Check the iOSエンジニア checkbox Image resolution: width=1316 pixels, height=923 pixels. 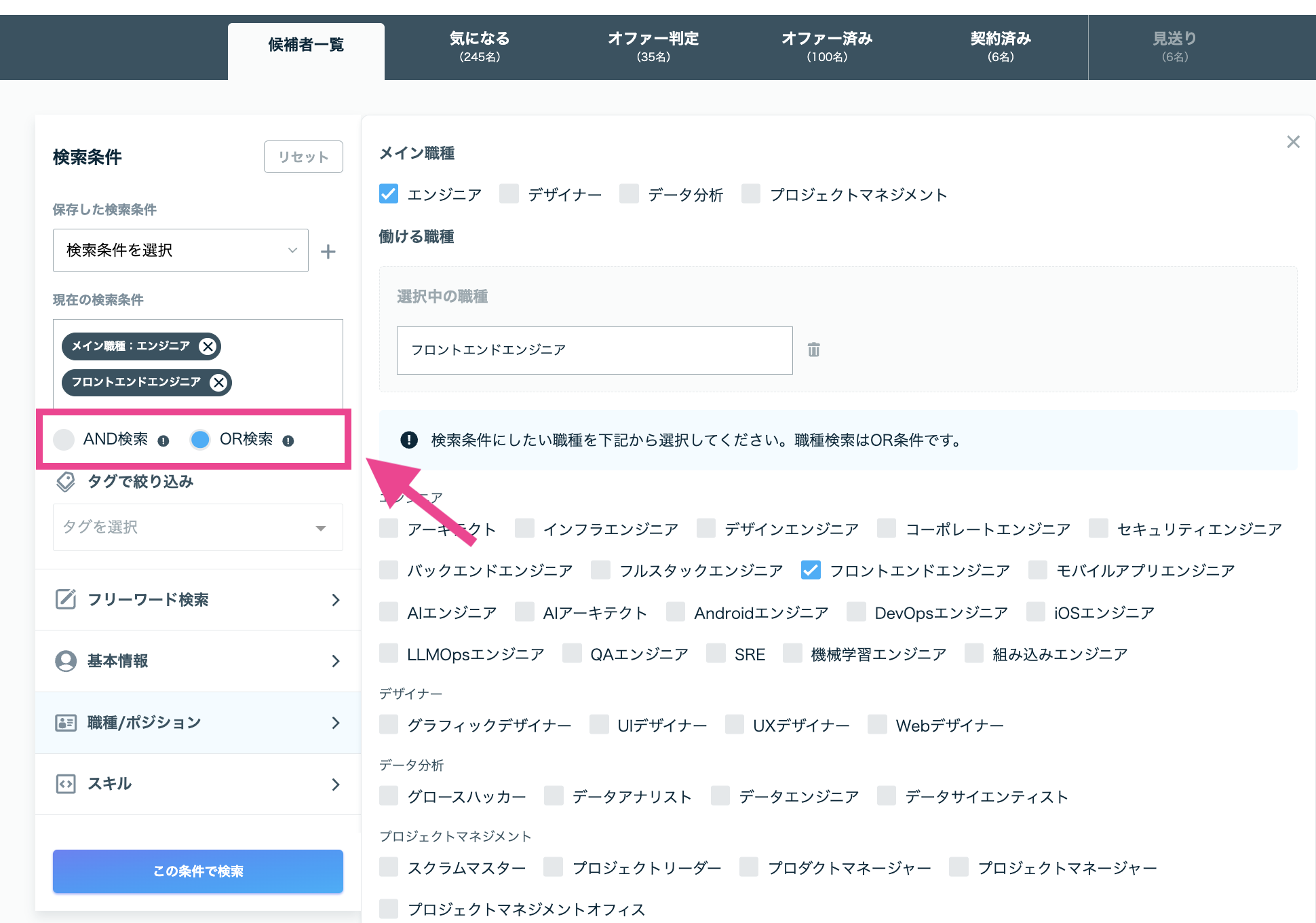[x=1036, y=612]
